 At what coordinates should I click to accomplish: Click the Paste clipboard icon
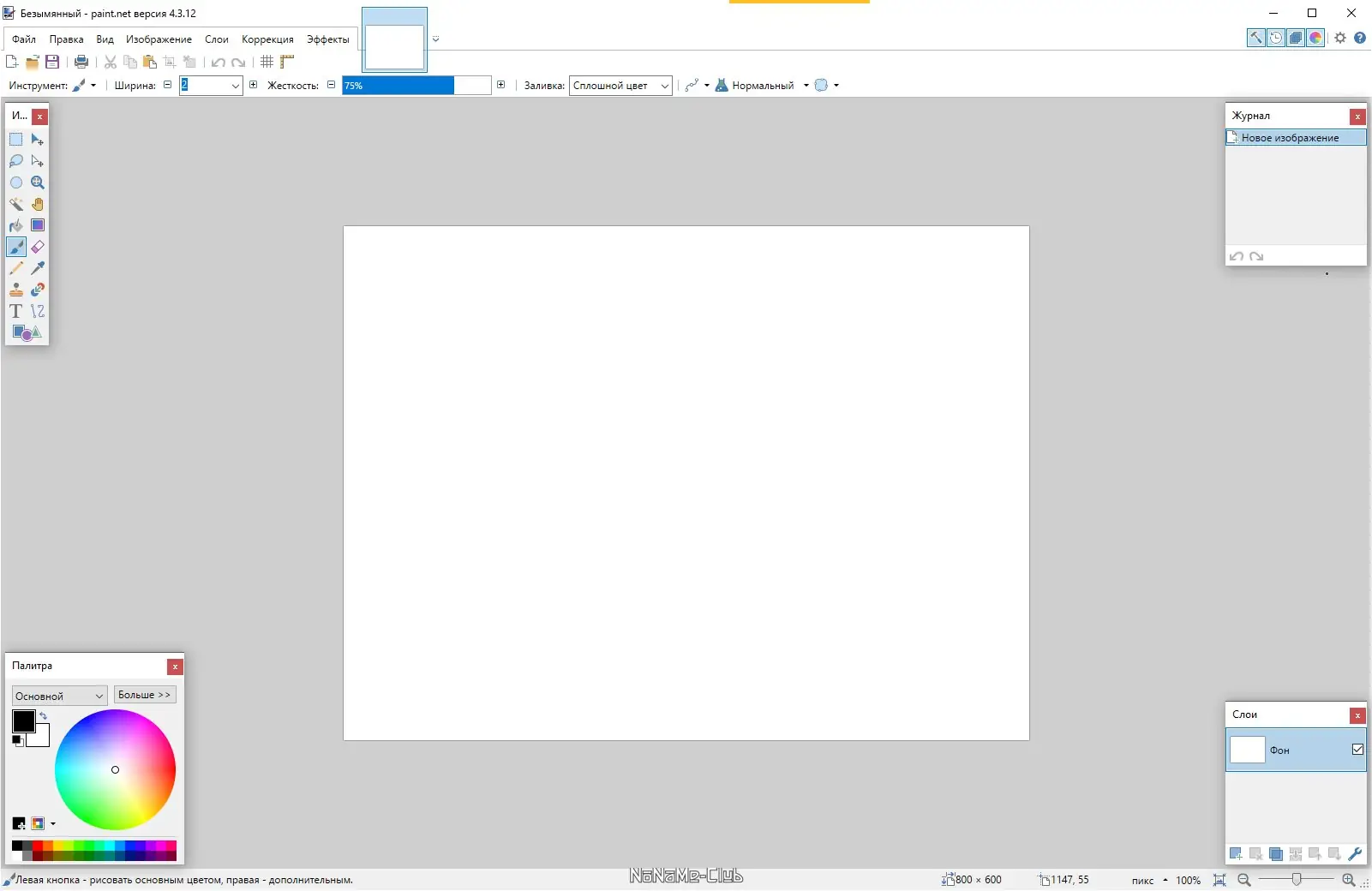[x=150, y=62]
